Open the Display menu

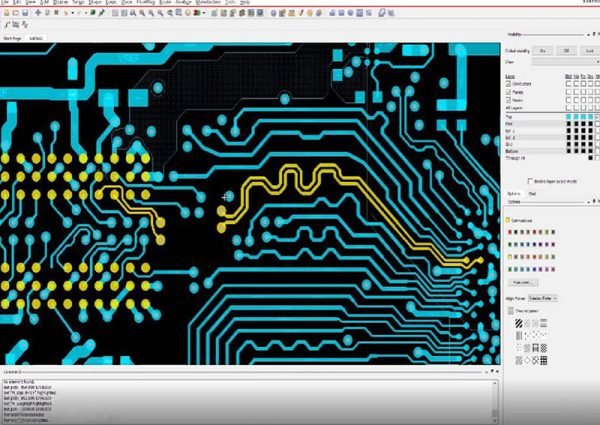60,2
